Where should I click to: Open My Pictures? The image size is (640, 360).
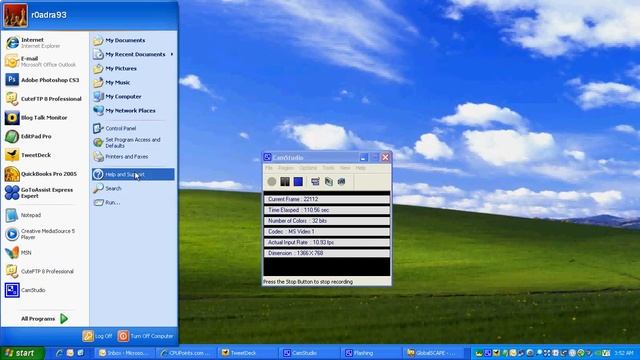pos(133,69)
